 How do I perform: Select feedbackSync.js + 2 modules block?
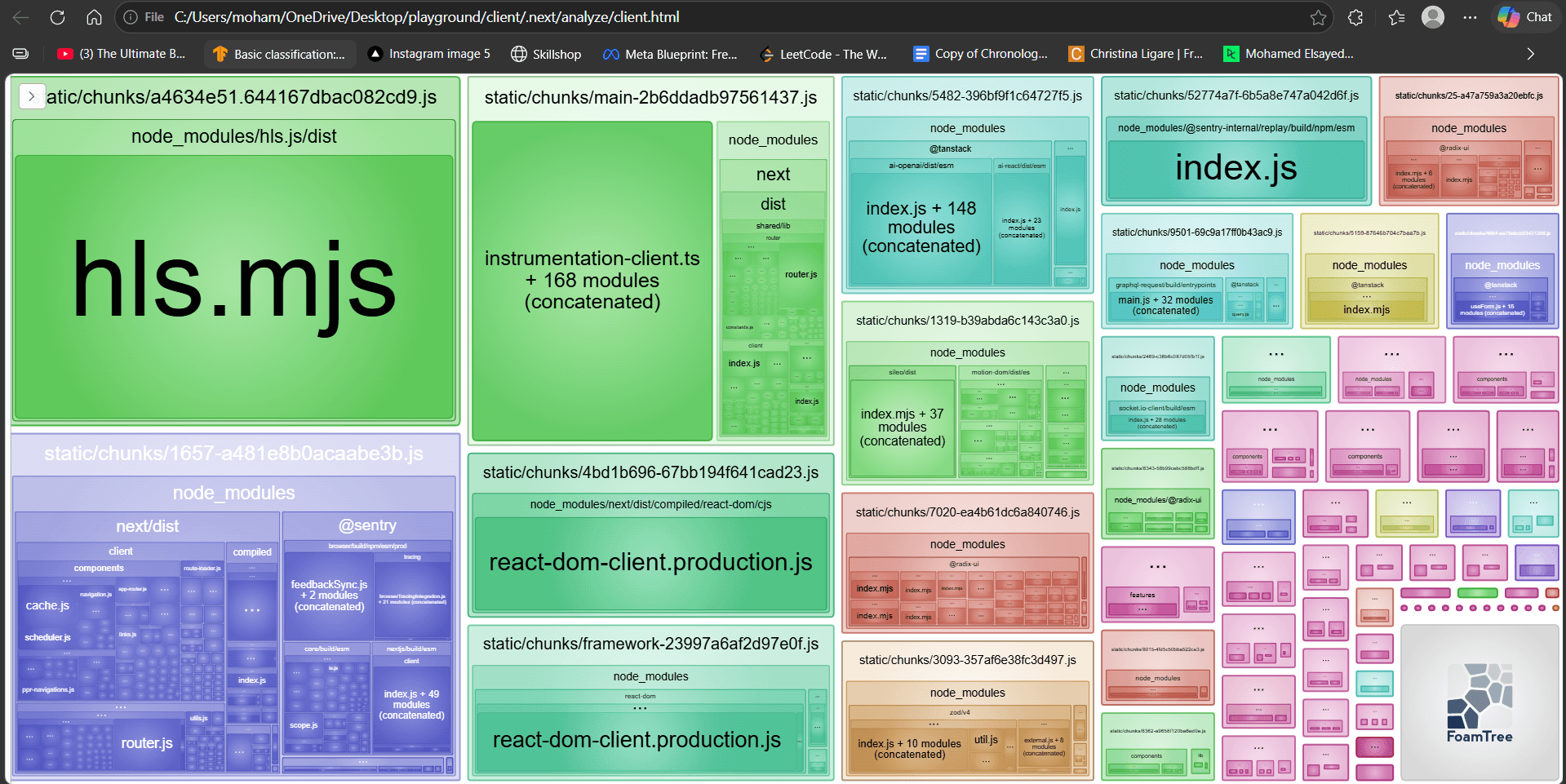coord(329,596)
